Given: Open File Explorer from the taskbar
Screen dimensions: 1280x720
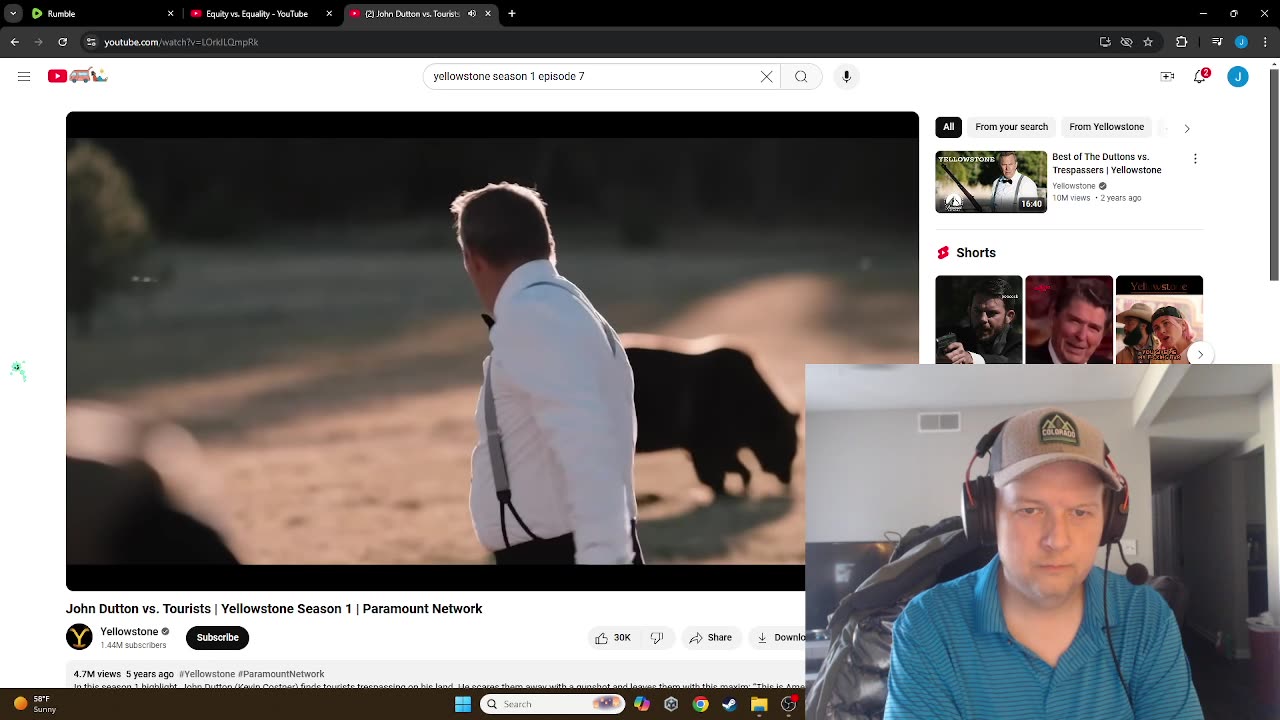Looking at the screenshot, I should (x=759, y=704).
